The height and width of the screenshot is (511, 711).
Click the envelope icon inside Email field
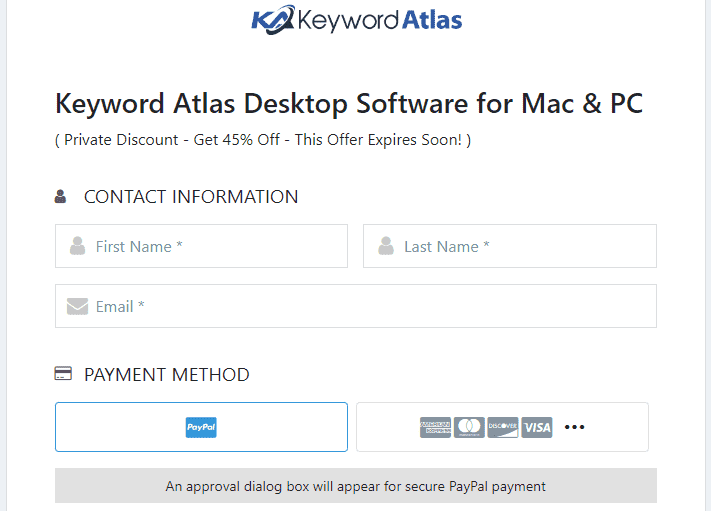(78, 307)
